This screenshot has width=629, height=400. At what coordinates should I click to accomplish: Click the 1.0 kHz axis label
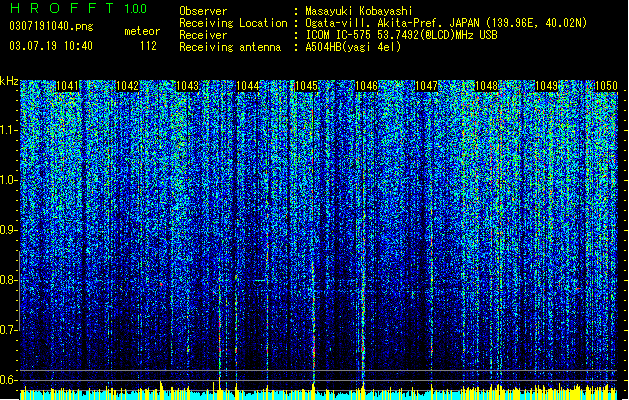point(9,180)
